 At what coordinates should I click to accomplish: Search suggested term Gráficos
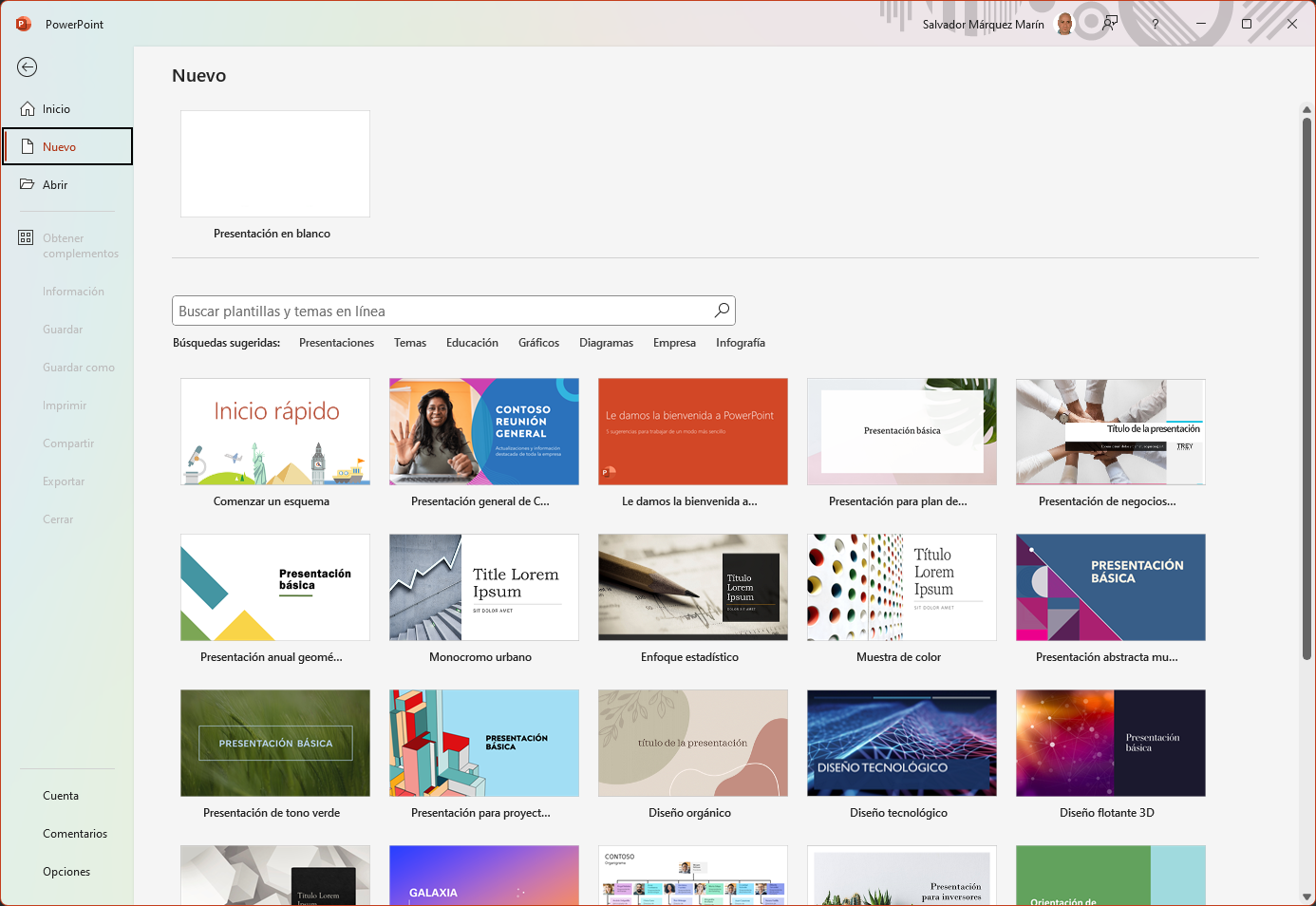click(x=538, y=343)
